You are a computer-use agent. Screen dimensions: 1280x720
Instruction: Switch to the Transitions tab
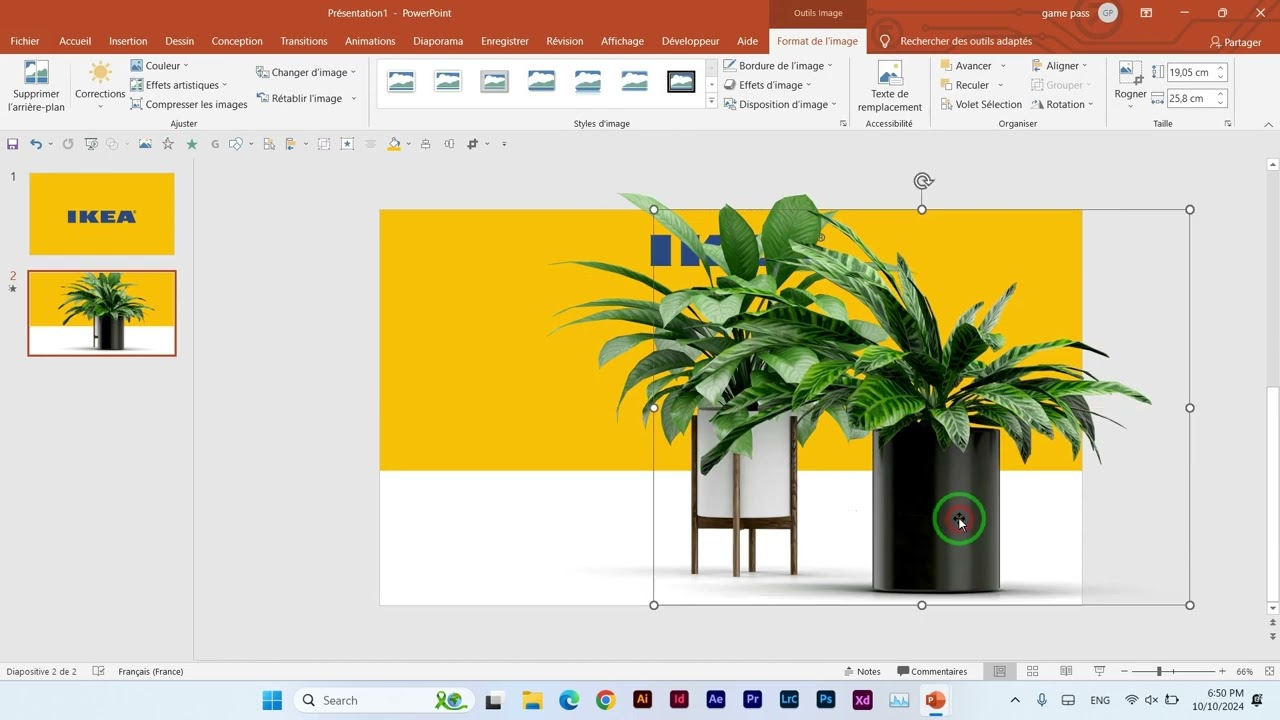(x=304, y=41)
